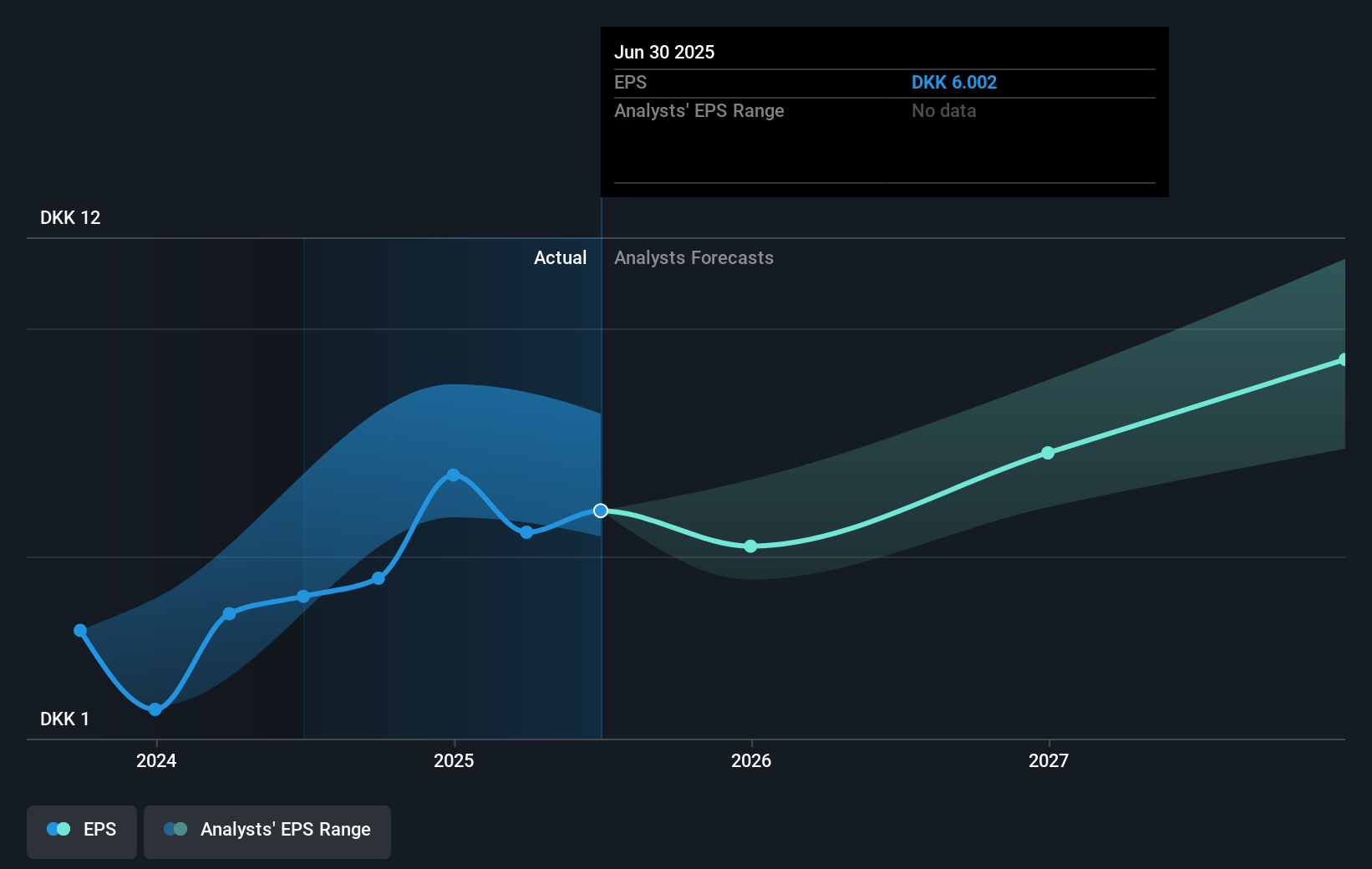Click the forecast data point at 2026
The width and height of the screenshot is (1372, 869).
(750, 546)
